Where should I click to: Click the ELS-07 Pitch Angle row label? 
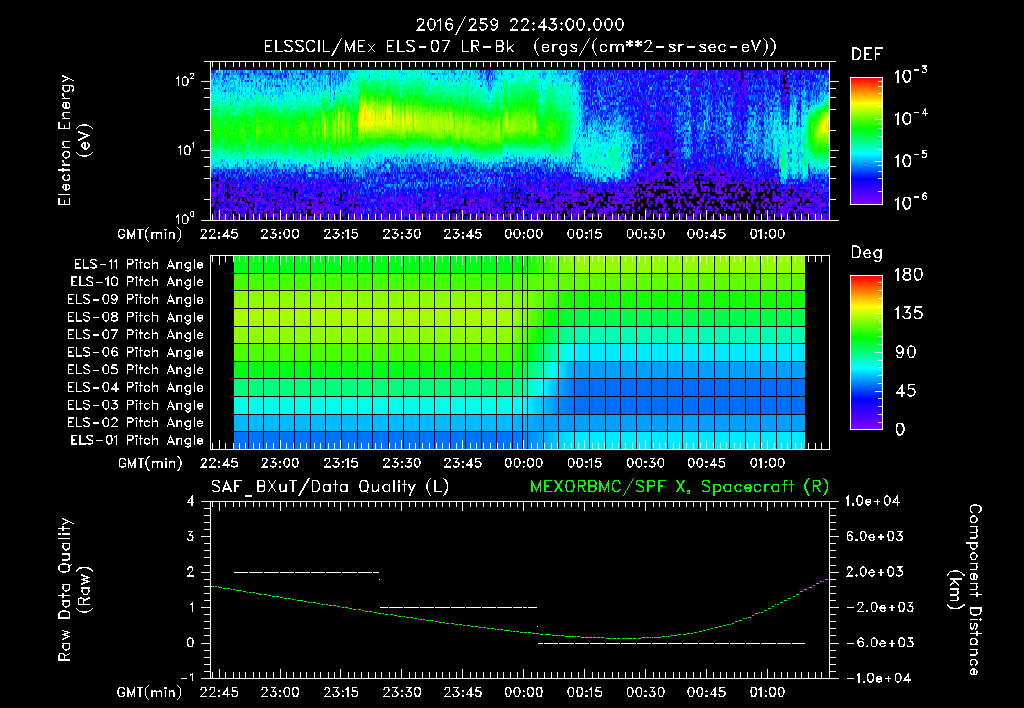pyautogui.click(x=136, y=334)
